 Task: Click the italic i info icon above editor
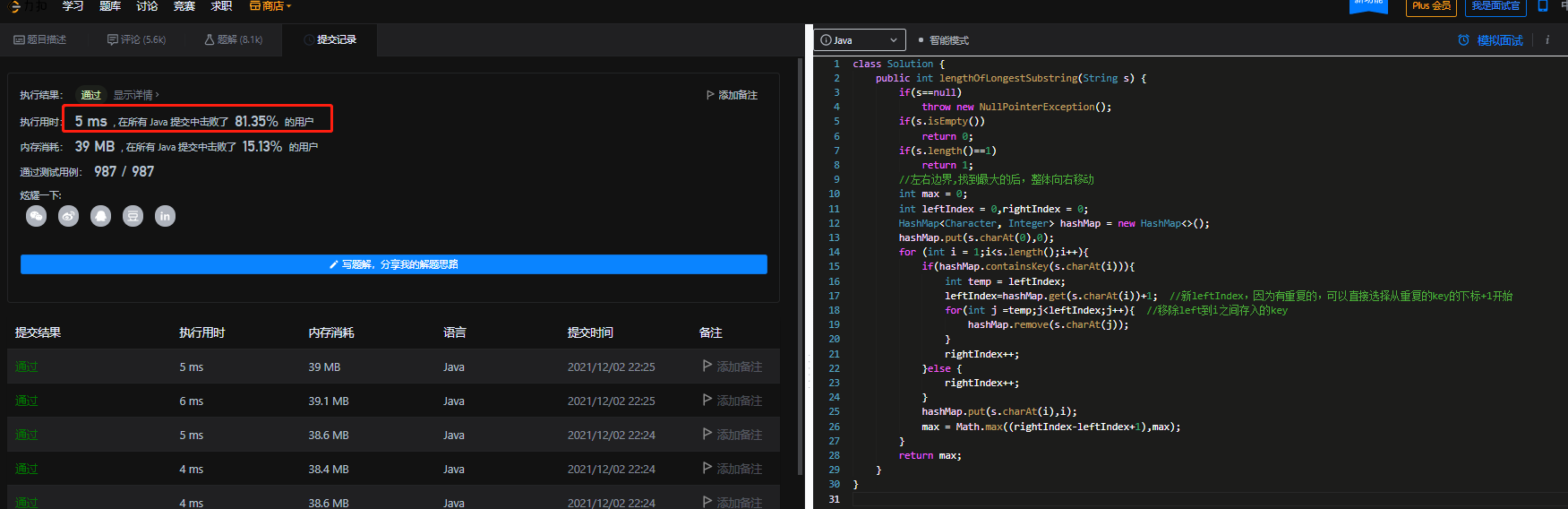[x=1547, y=40]
